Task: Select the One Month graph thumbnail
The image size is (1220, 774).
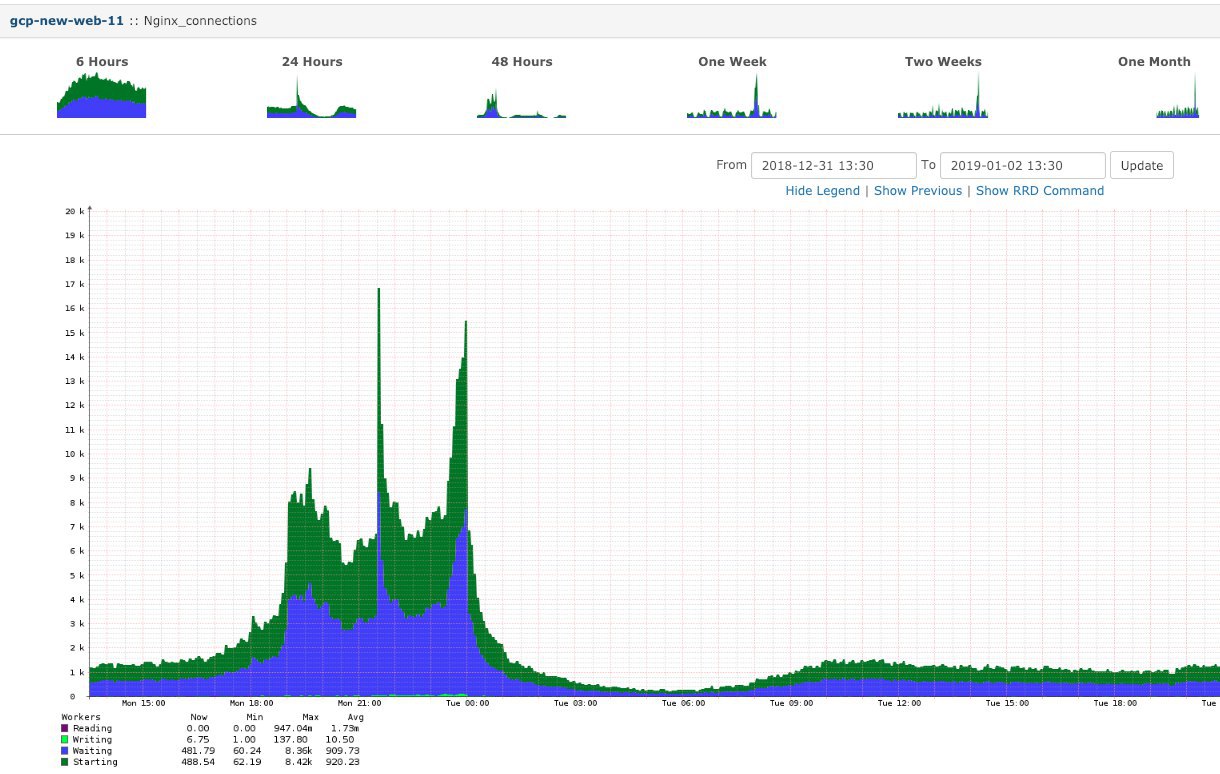Action: (x=1177, y=96)
